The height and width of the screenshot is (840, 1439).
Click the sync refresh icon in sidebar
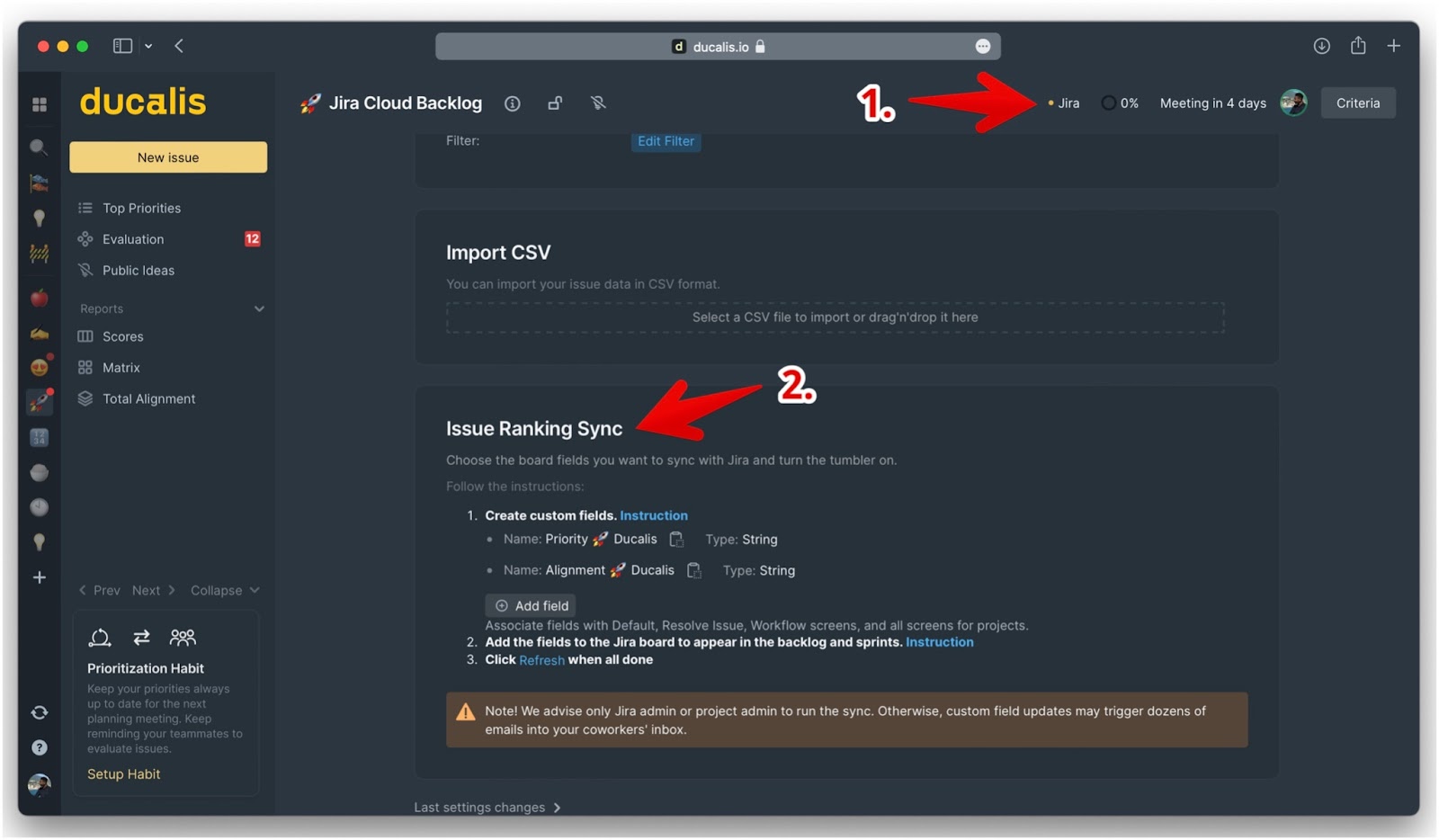click(39, 712)
